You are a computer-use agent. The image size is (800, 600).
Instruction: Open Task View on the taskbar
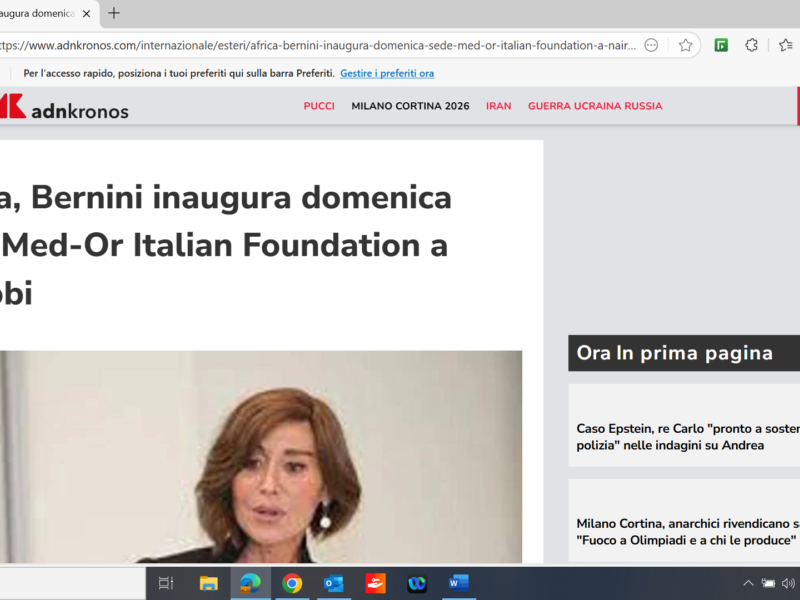166,583
